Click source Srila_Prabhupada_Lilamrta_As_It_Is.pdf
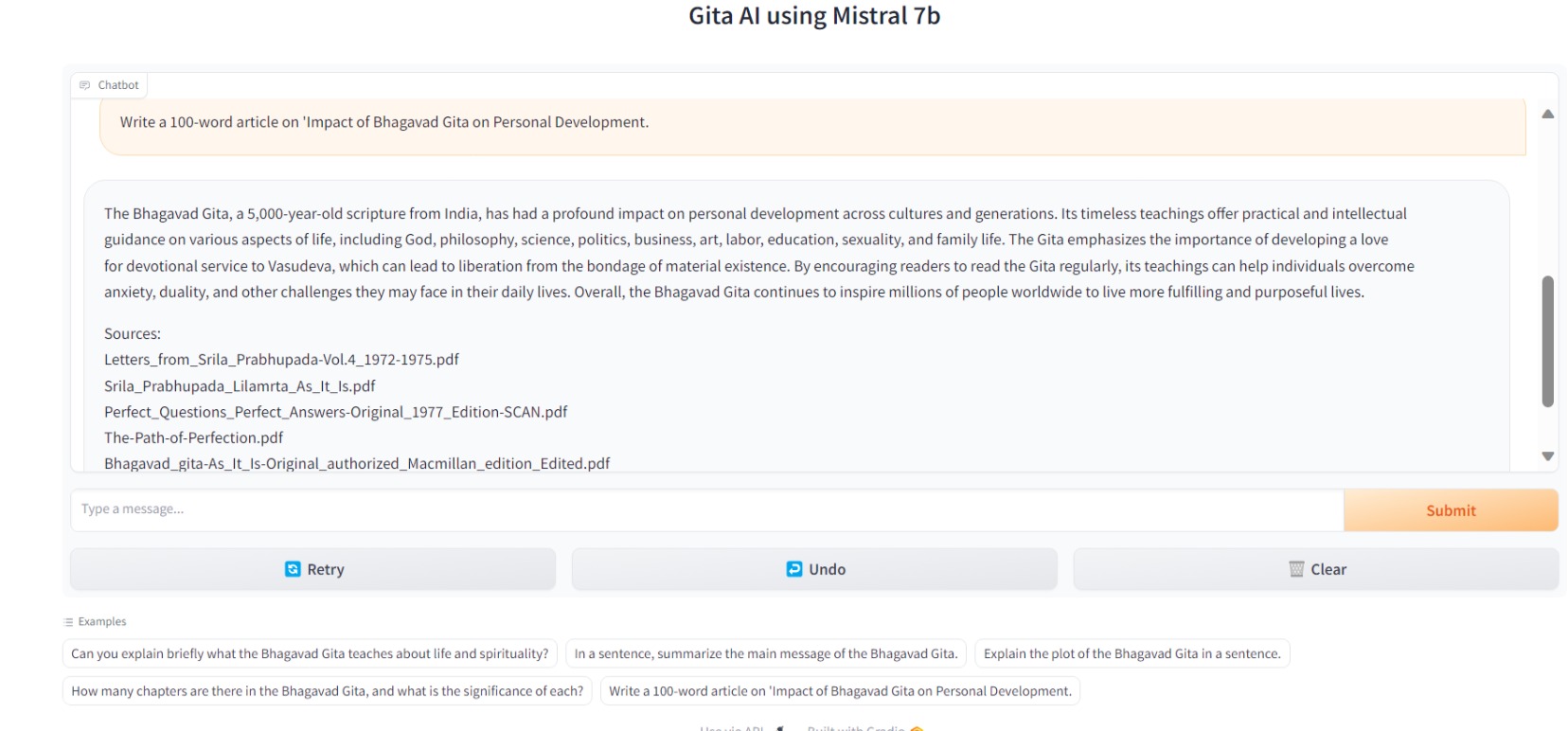This screenshot has width=1568, height=731. (x=240, y=386)
